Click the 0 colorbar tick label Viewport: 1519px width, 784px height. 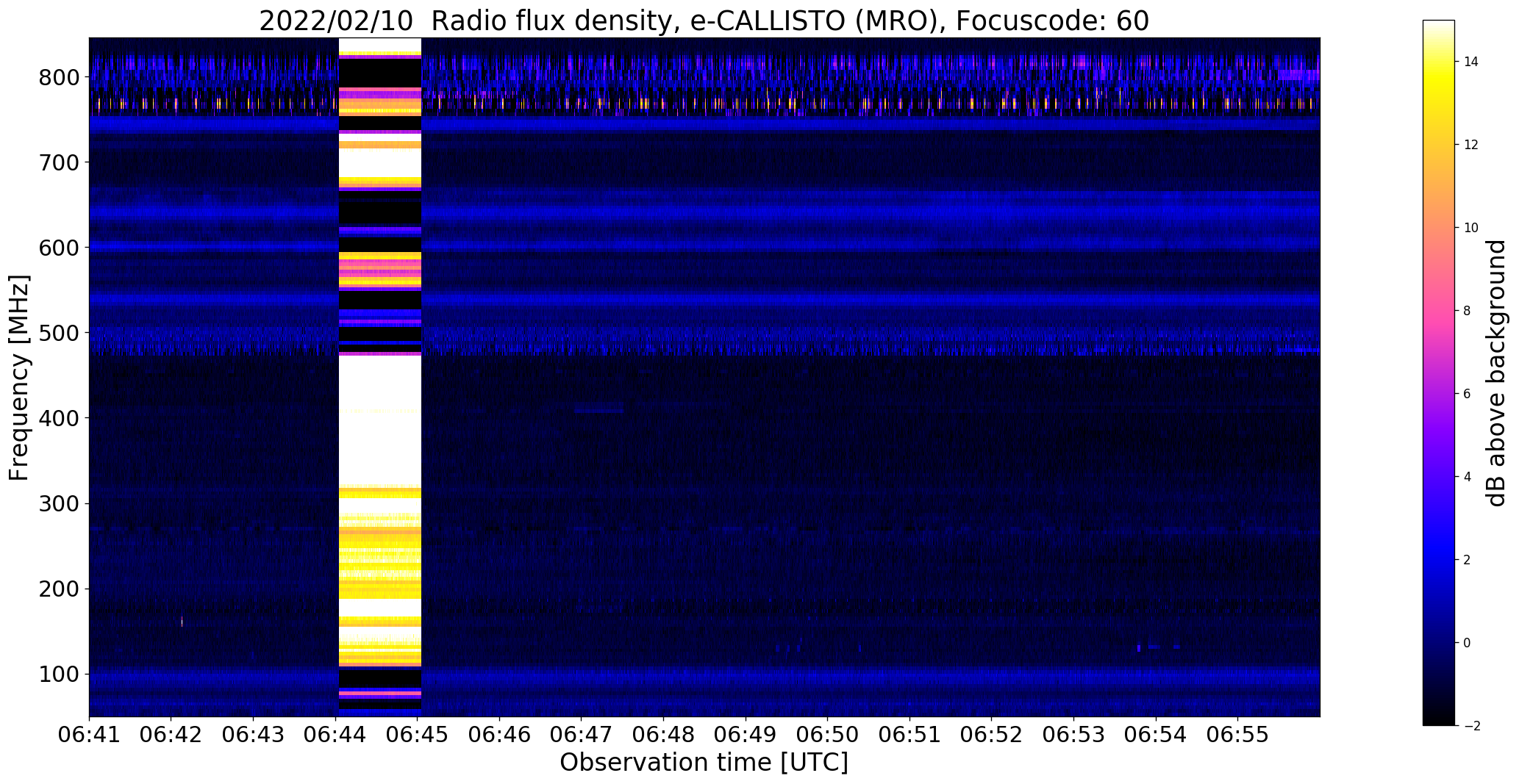point(1467,643)
